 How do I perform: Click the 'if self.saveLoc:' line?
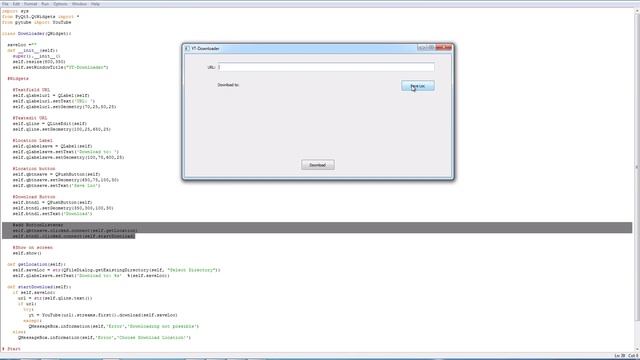click(x=34, y=292)
